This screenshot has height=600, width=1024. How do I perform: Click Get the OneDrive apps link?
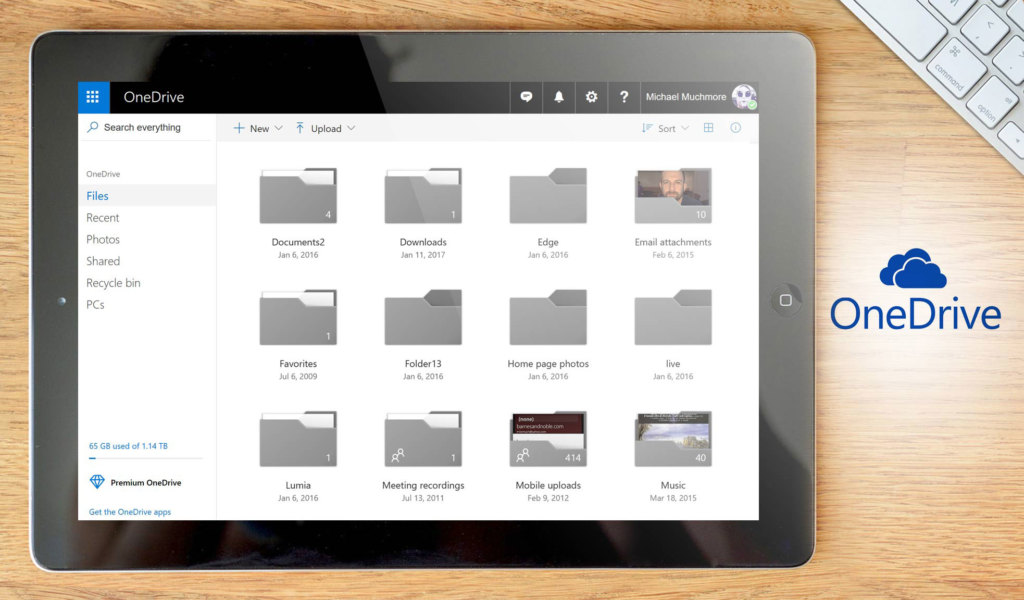tap(130, 512)
